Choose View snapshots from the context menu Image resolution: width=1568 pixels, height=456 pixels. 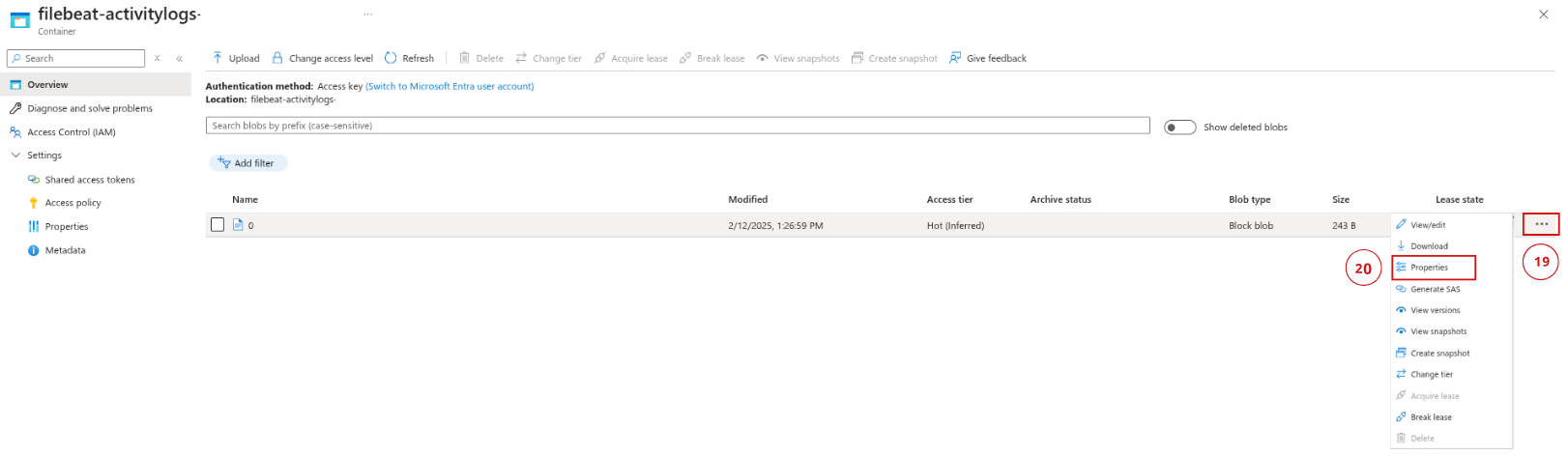click(1452, 331)
